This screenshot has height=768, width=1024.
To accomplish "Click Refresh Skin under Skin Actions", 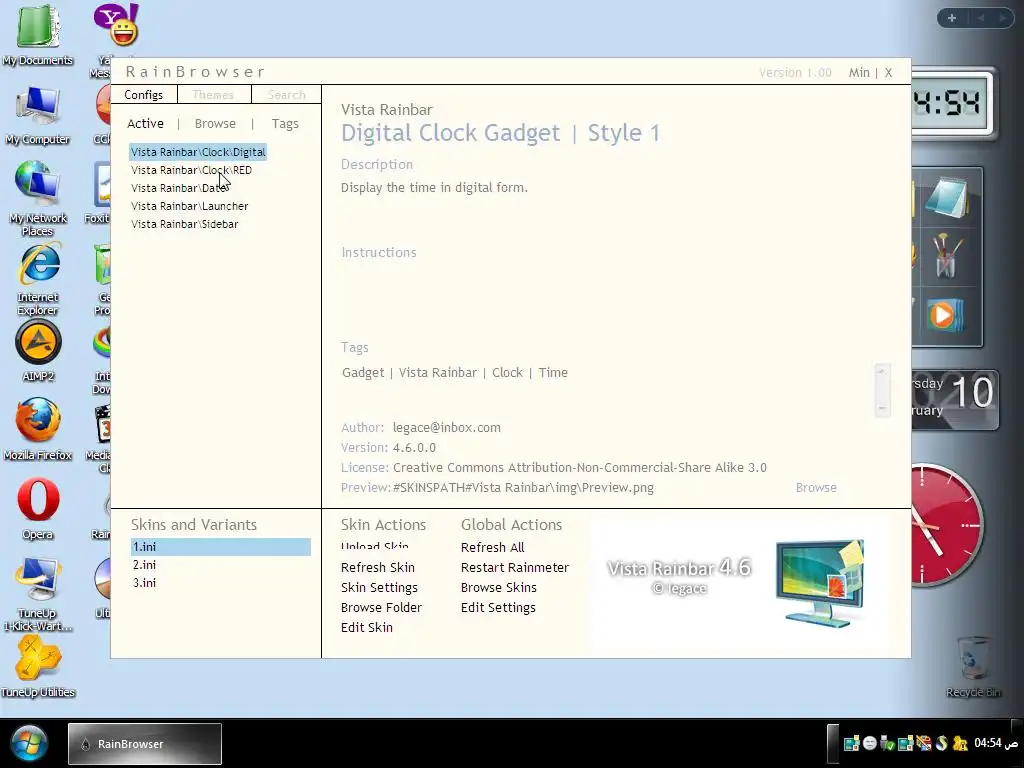I will pyautogui.click(x=377, y=568).
